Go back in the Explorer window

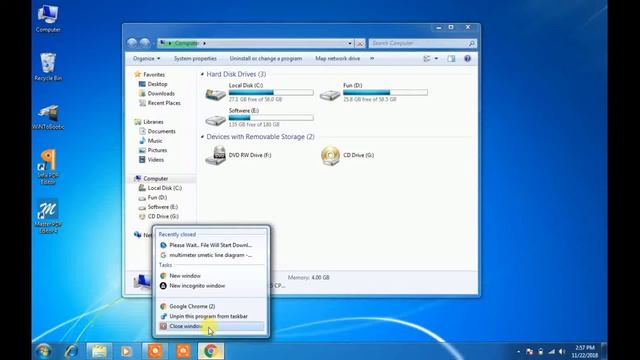coord(132,43)
